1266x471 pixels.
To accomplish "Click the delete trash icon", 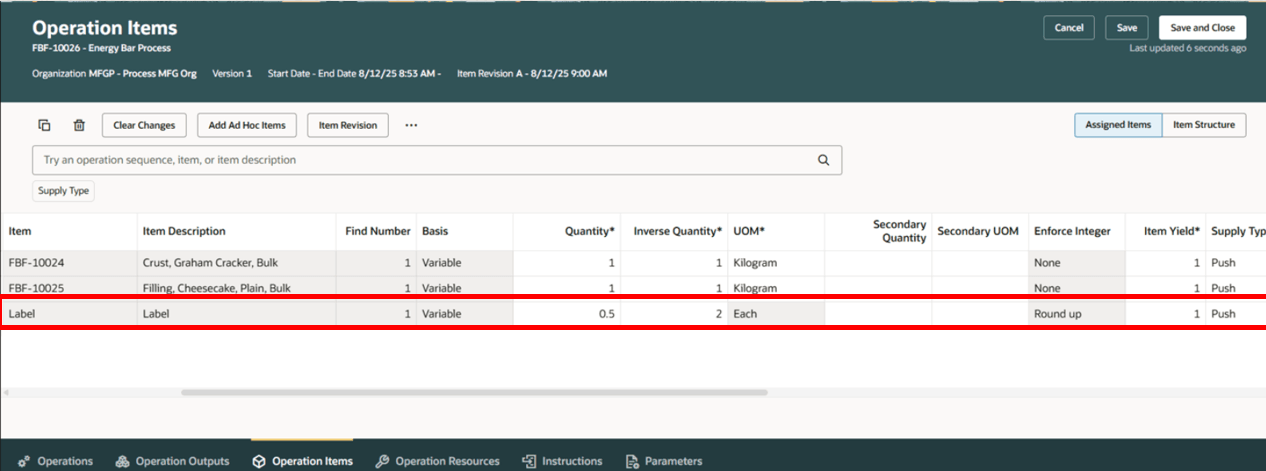I will click(79, 125).
